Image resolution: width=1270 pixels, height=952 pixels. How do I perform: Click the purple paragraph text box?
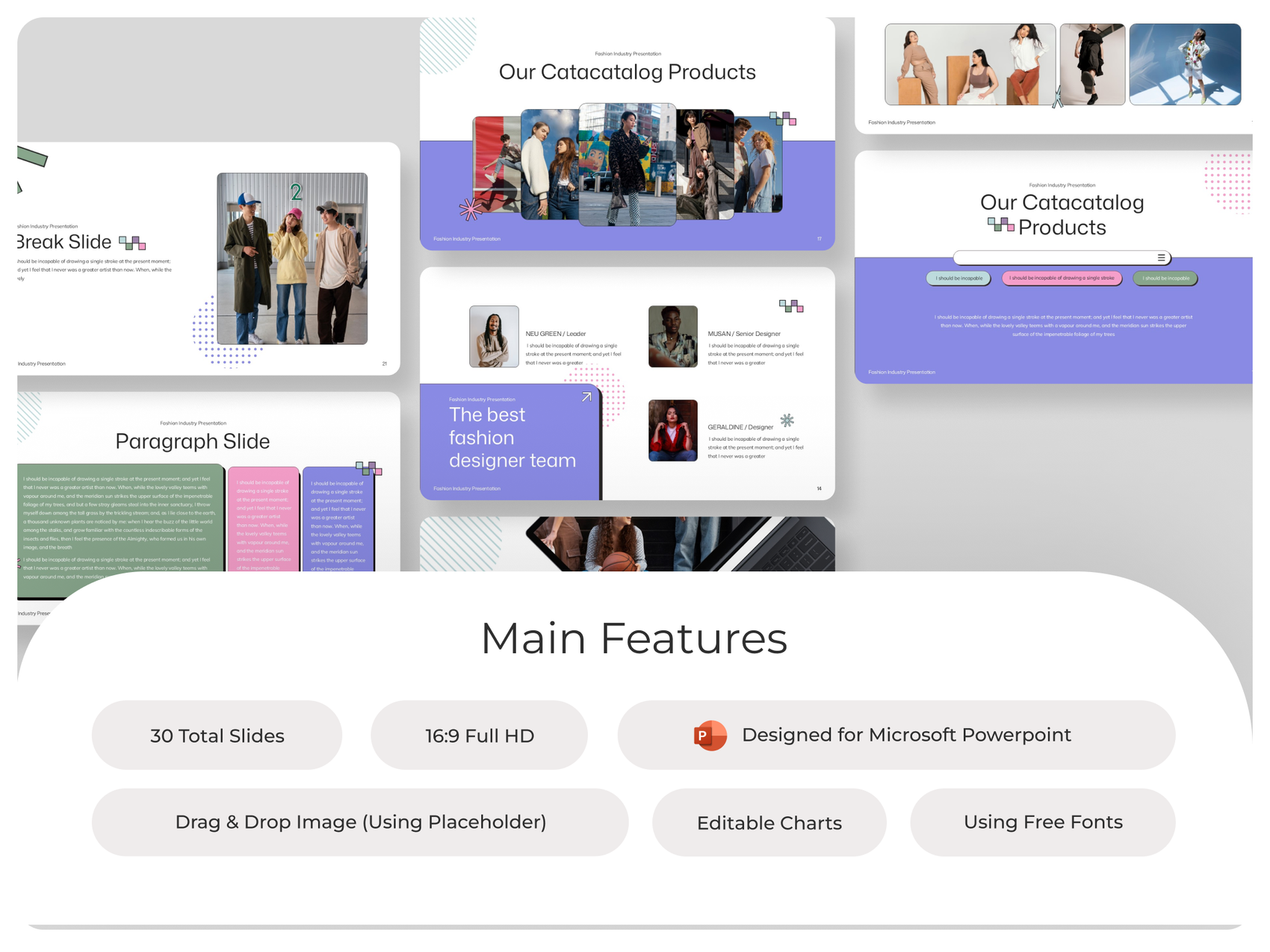click(338, 520)
